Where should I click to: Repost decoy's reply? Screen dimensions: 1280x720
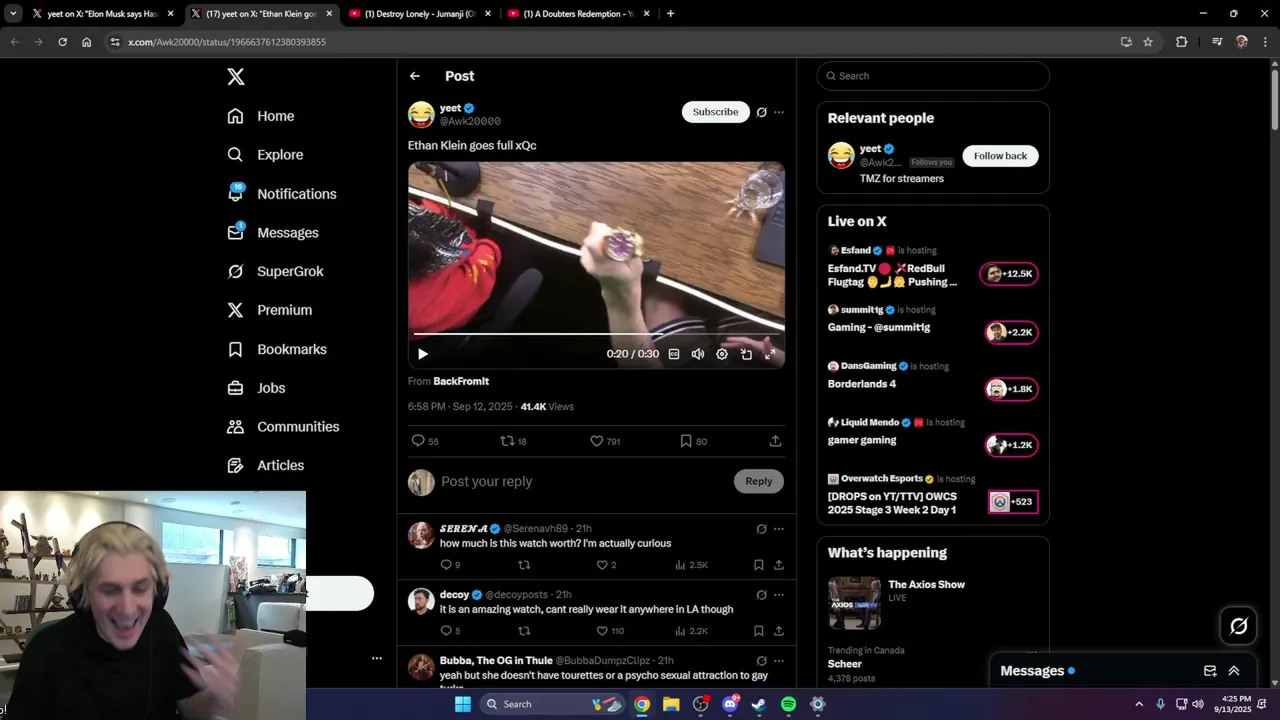point(524,631)
